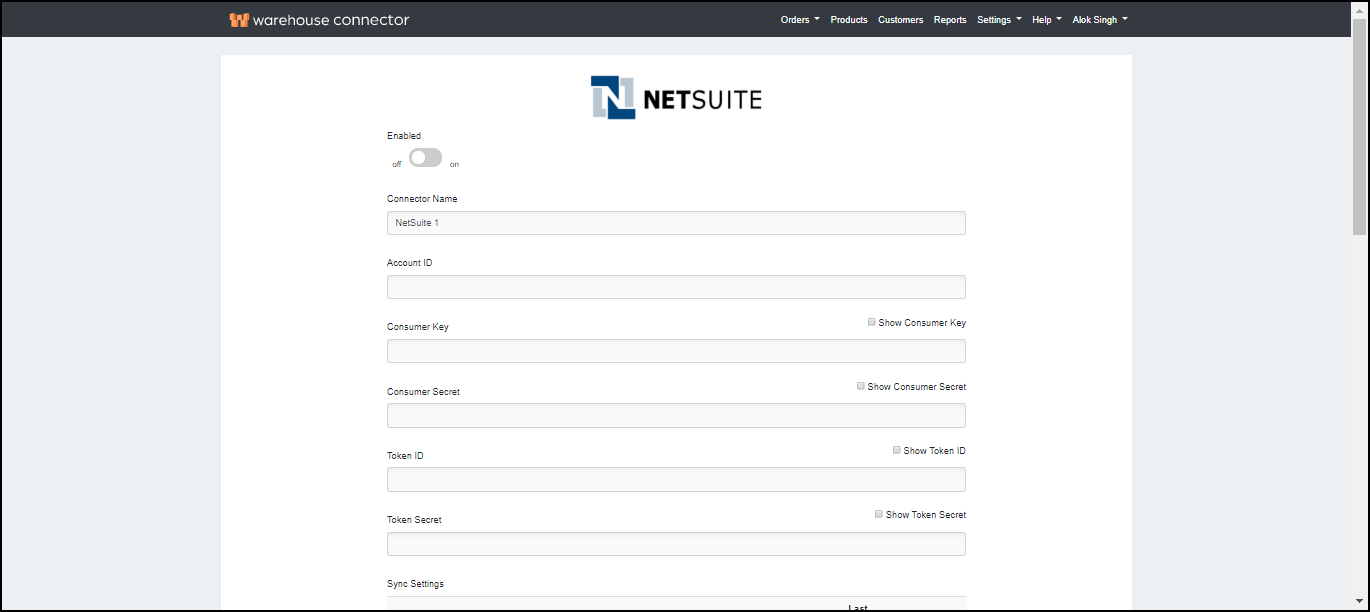1370x612 pixels.
Task: Open the Orders dropdown menu
Action: (x=799, y=19)
